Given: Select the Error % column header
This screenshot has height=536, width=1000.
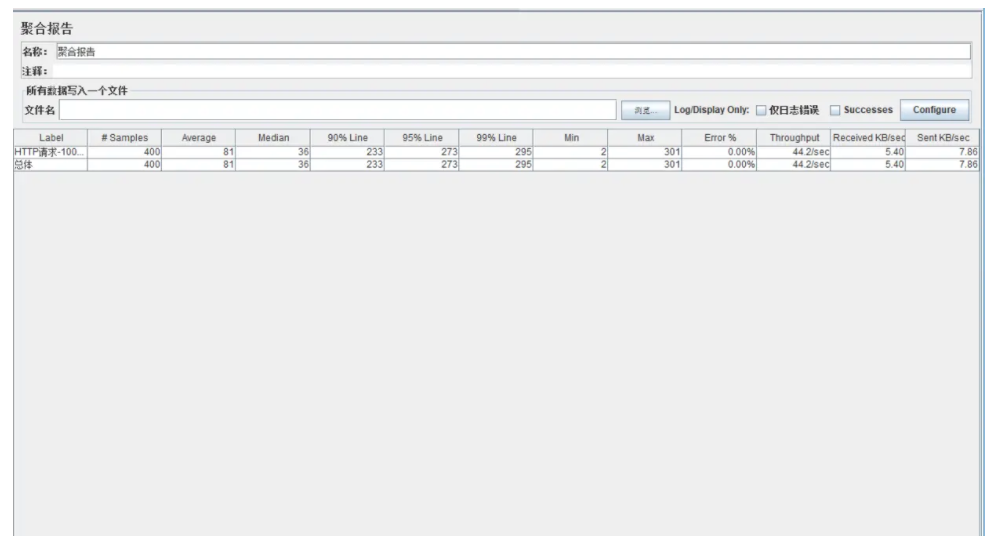Looking at the screenshot, I should click(x=719, y=138).
